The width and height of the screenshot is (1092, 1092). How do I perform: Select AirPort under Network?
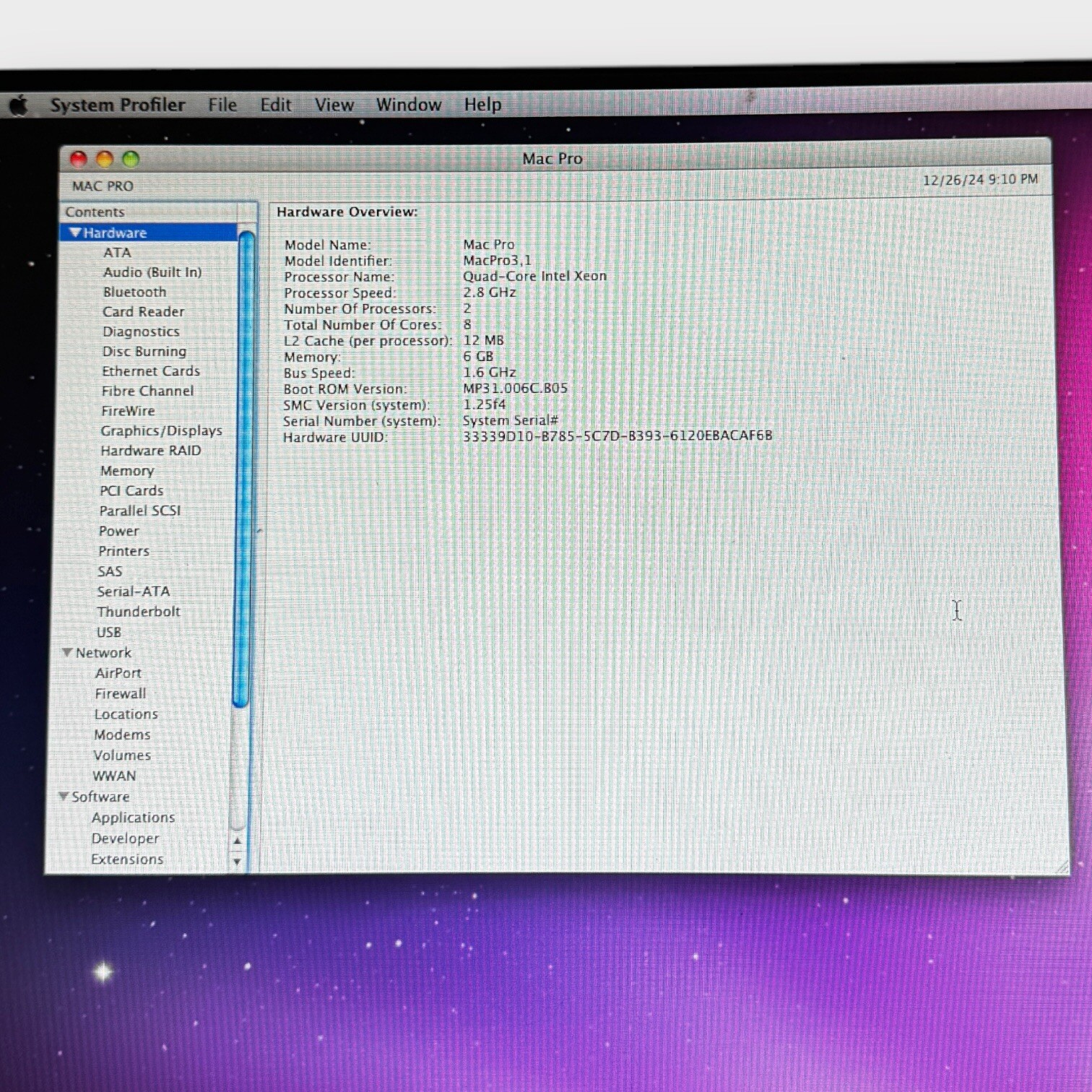pyautogui.click(x=118, y=673)
